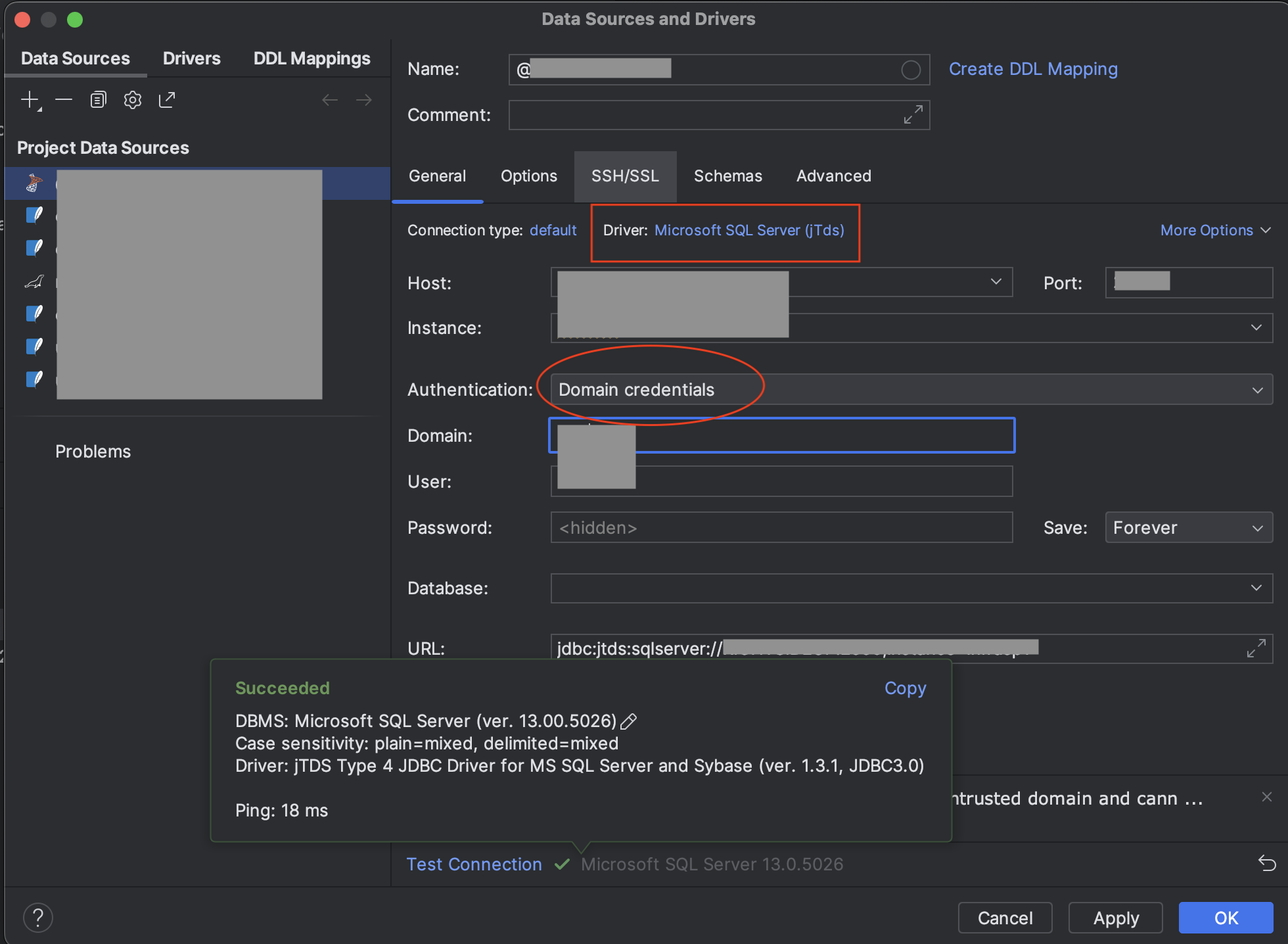Viewport: 1288px width, 944px height.
Task: Click the Add data source plus icon
Action: pos(31,100)
